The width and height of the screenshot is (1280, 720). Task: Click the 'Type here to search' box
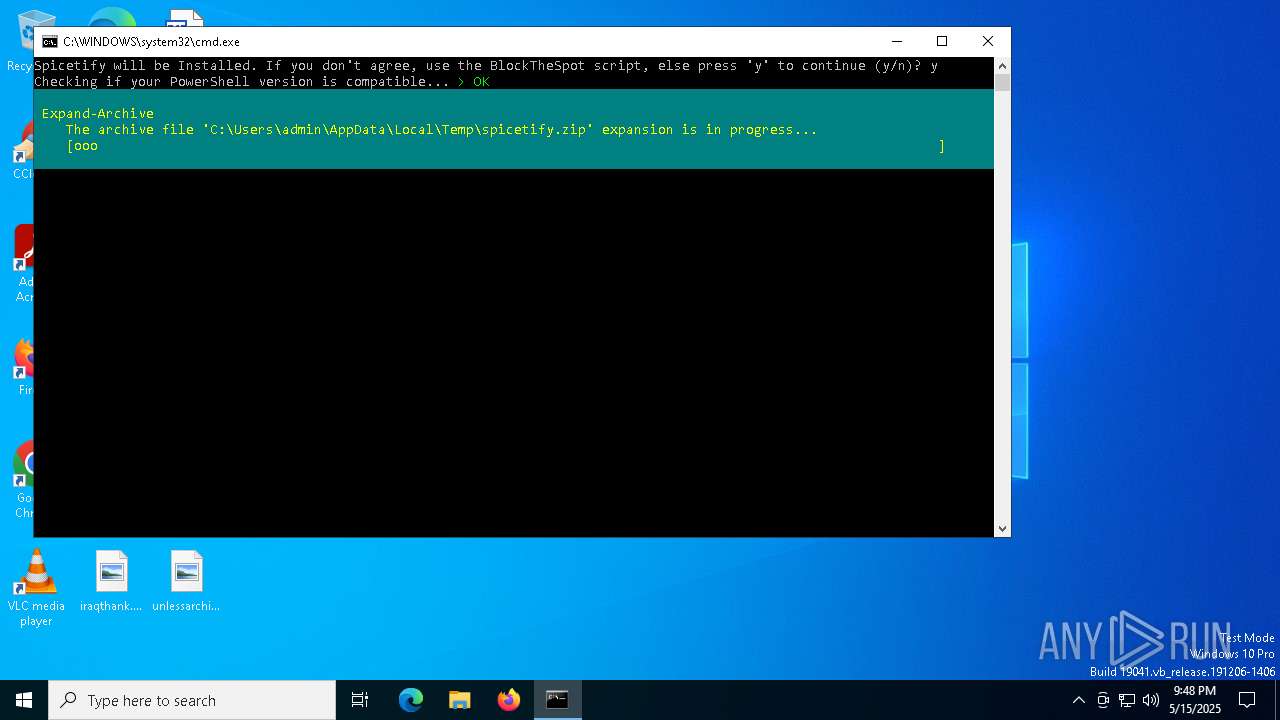point(192,700)
